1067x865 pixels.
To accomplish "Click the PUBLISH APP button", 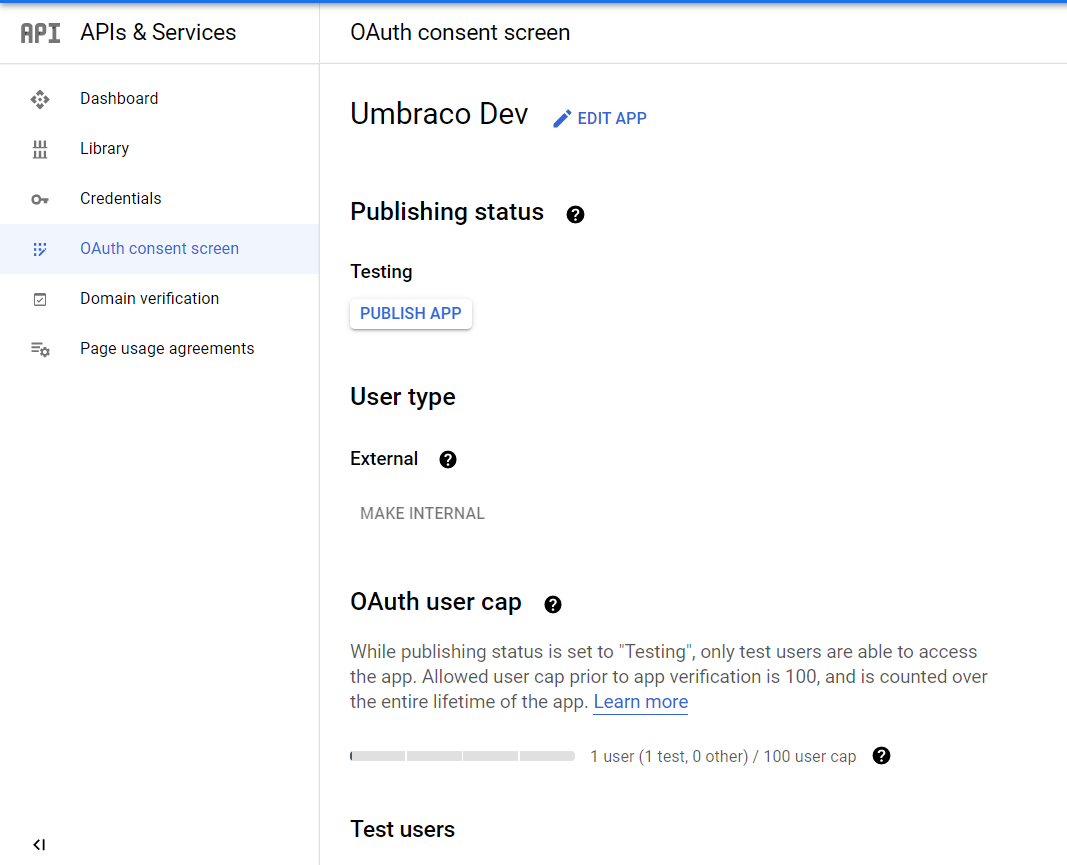I will tap(410, 314).
